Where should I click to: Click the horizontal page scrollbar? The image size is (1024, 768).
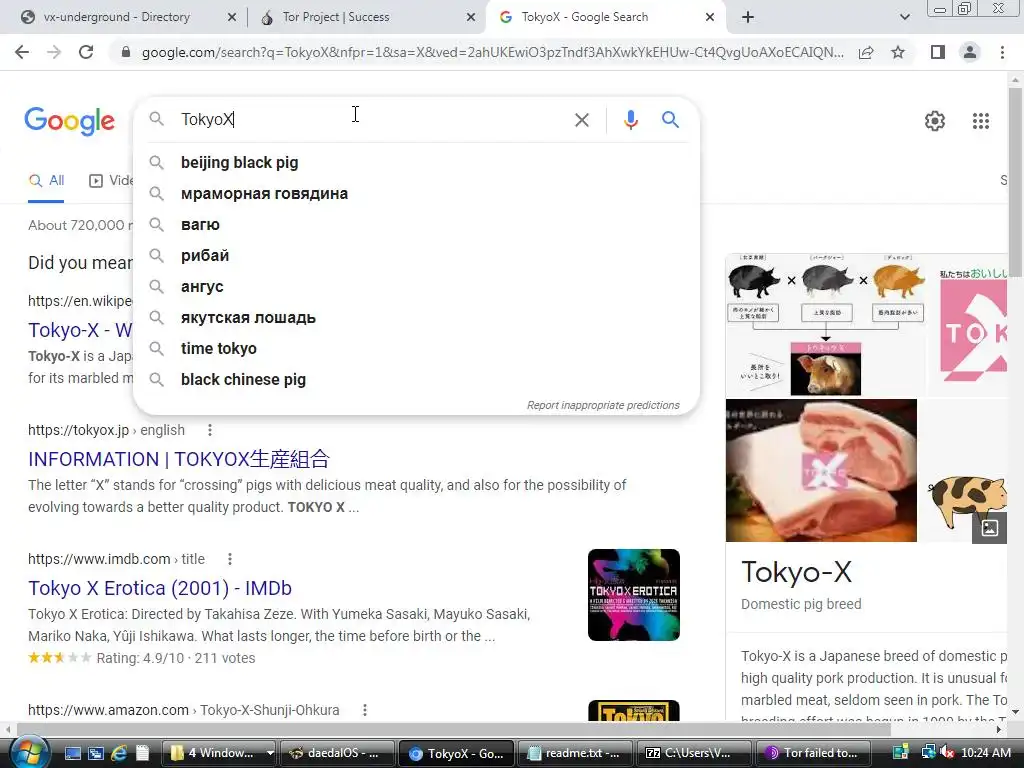pyautogui.click(x=454, y=729)
